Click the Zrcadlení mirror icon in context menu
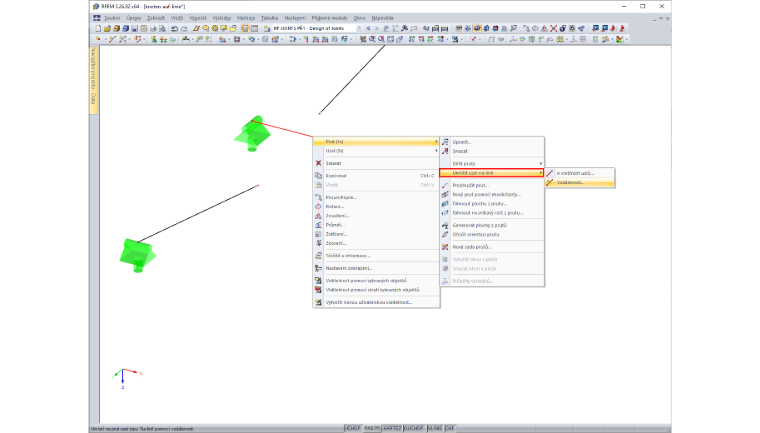This screenshot has height=433, width=760. click(318, 216)
